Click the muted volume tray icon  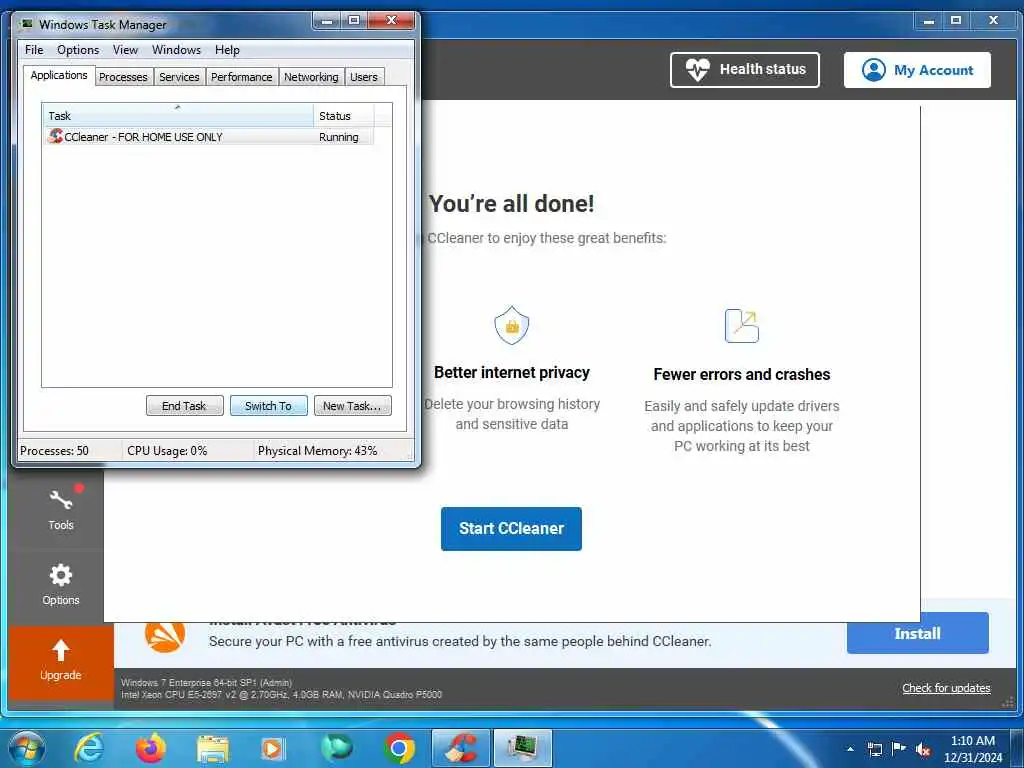point(923,749)
